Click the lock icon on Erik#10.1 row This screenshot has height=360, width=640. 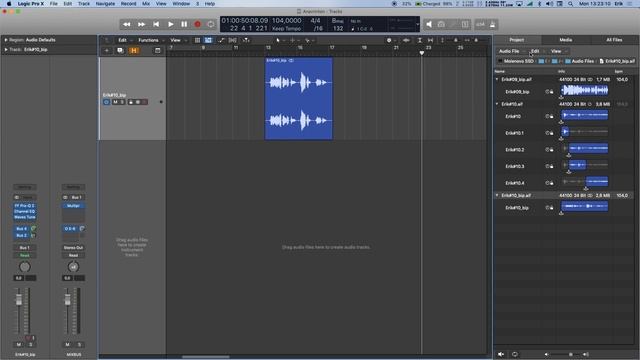tap(551, 133)
